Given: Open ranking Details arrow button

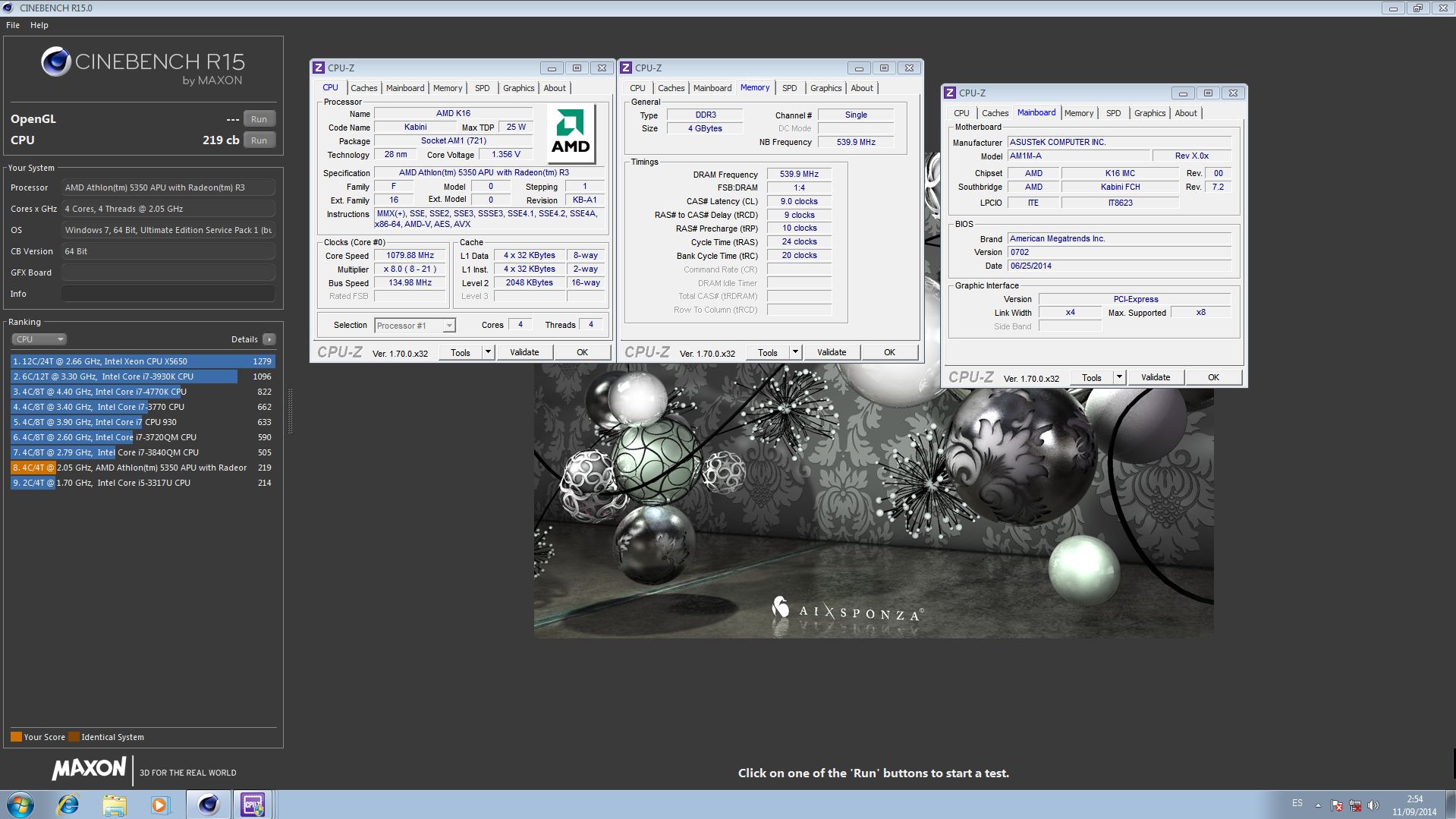Looking at the screenshot, I should click(x=269, y=339).
